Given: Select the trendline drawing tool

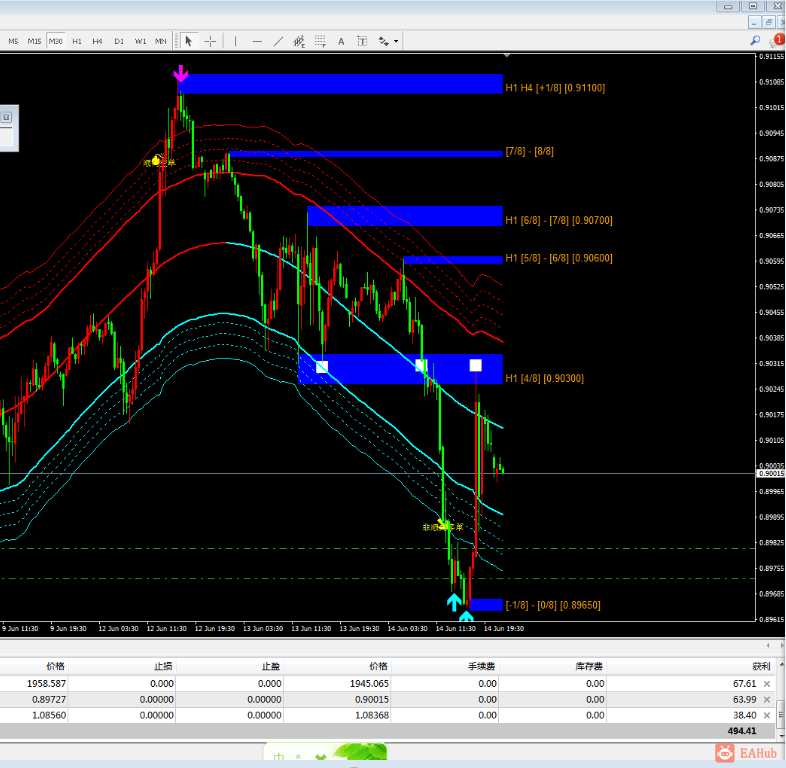Looking at the screenshot, I should [x=278, y=41].
